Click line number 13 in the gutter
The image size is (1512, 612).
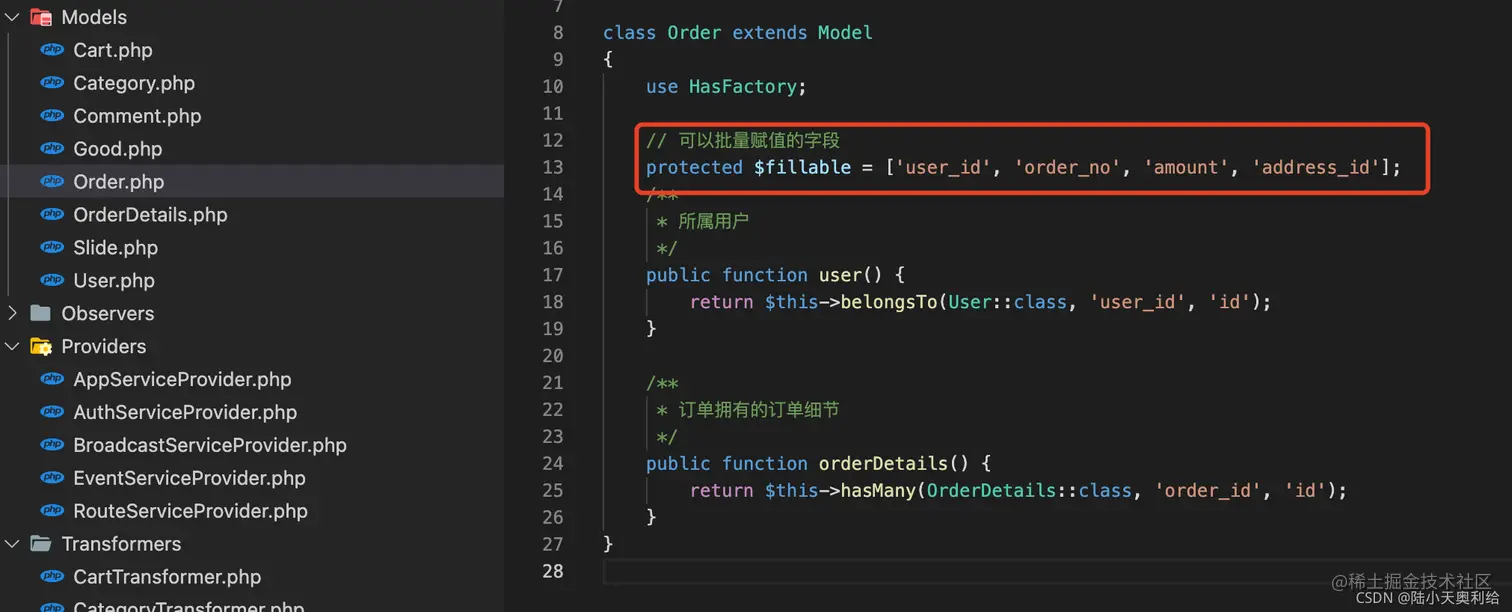pos(553,167)
